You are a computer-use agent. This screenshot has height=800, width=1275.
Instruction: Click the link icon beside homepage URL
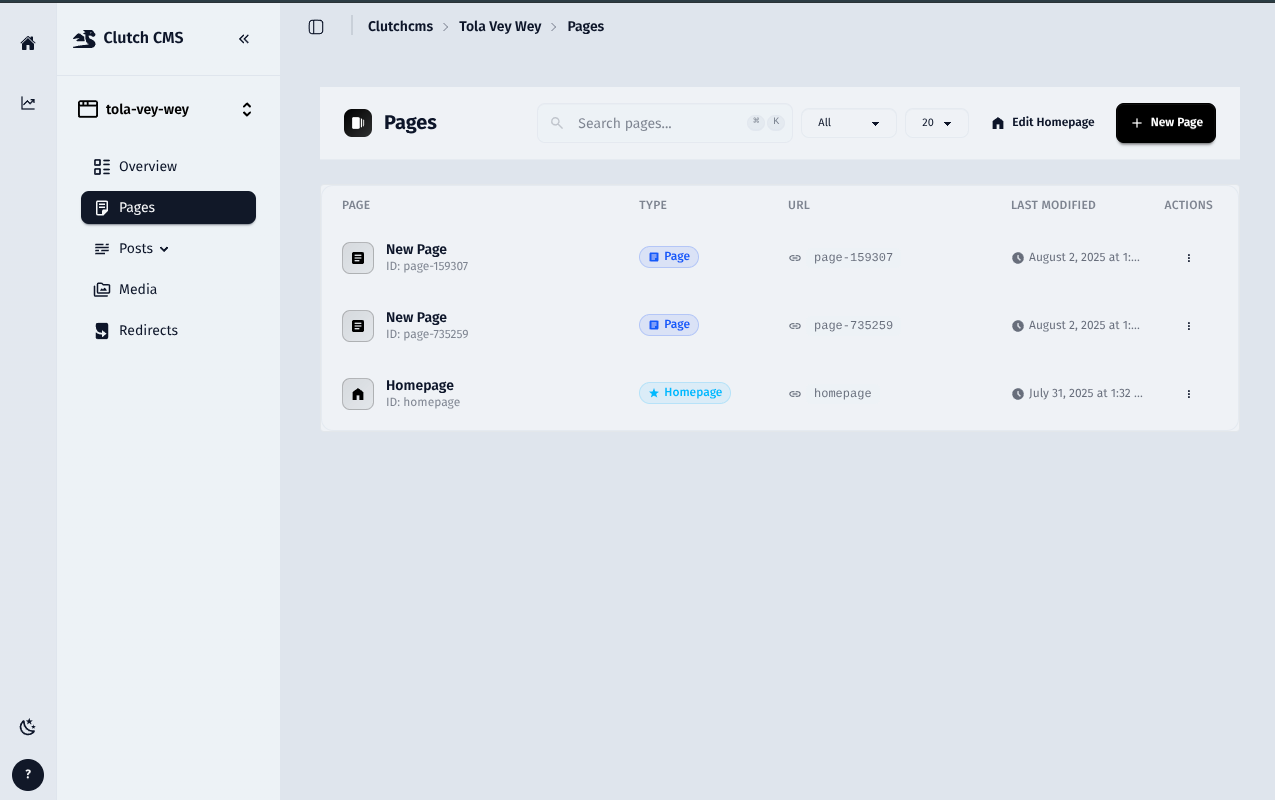click(x=795, y=393)
